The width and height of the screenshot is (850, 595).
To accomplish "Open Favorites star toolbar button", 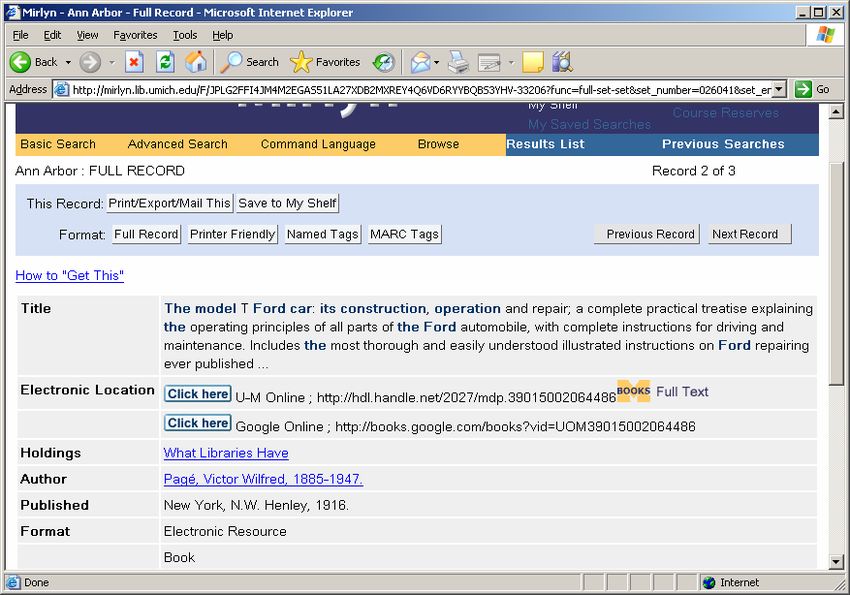I will coord(325,62).
